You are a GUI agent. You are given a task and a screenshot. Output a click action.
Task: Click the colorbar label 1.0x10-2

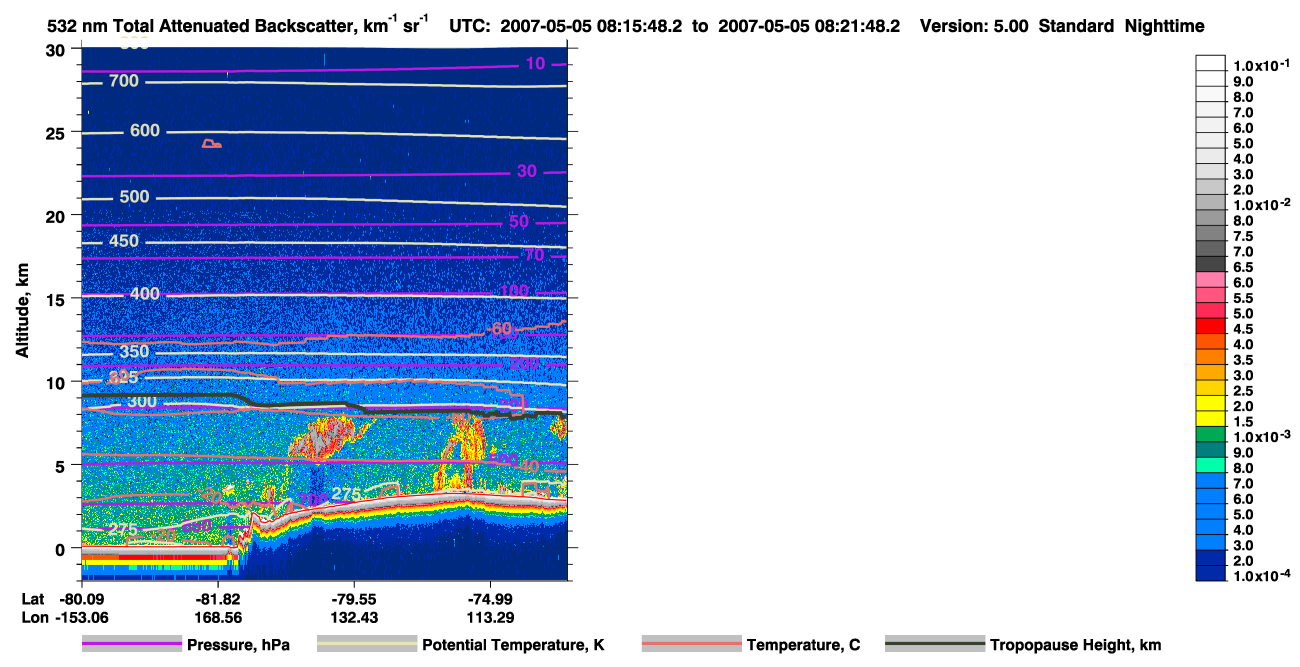coord(1263,206)
